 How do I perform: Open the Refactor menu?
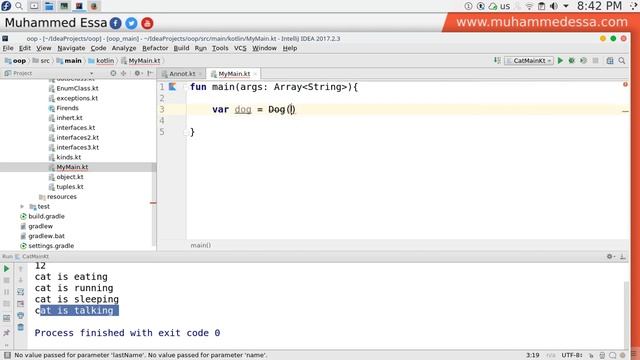click(x=155, y=48)
